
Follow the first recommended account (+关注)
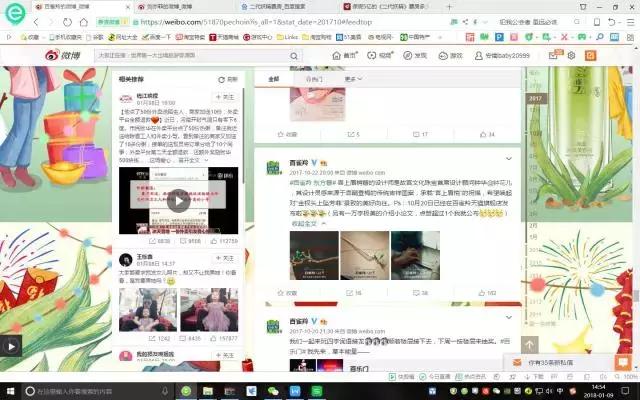pyautogui.click(x=225, y=97)
